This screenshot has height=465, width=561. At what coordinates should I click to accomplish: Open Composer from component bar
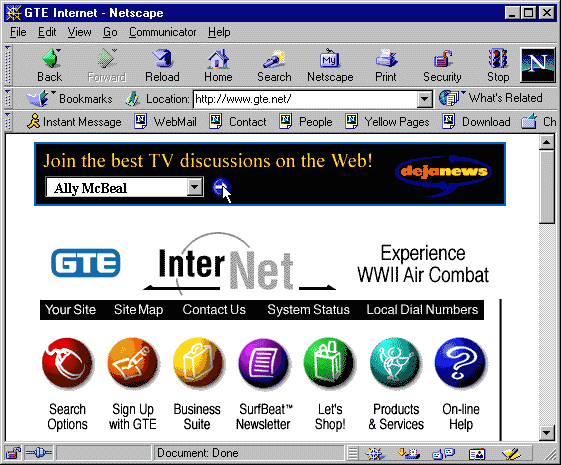click(x=511, y=454)
